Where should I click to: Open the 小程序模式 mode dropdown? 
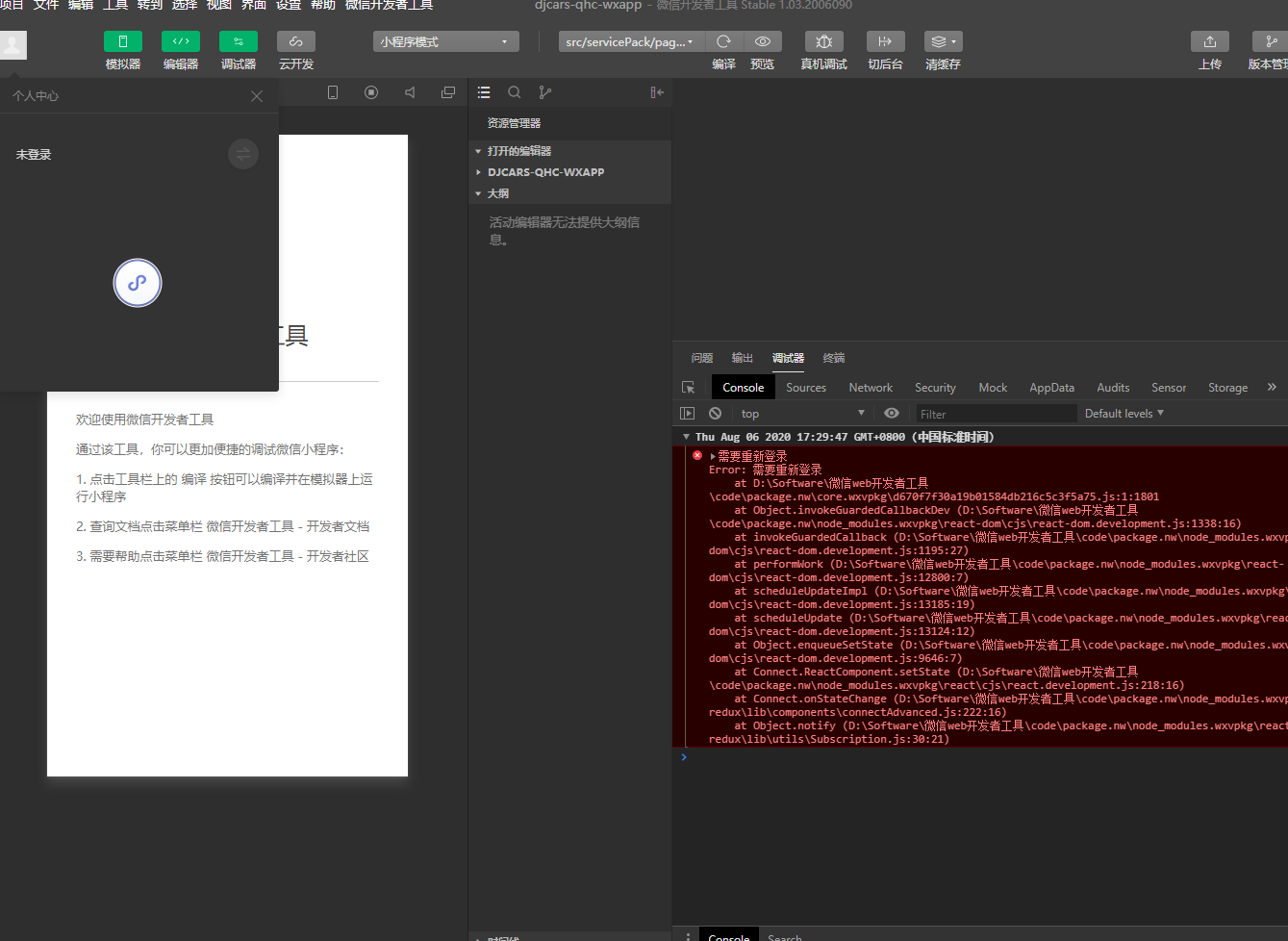tap(446, 41)
